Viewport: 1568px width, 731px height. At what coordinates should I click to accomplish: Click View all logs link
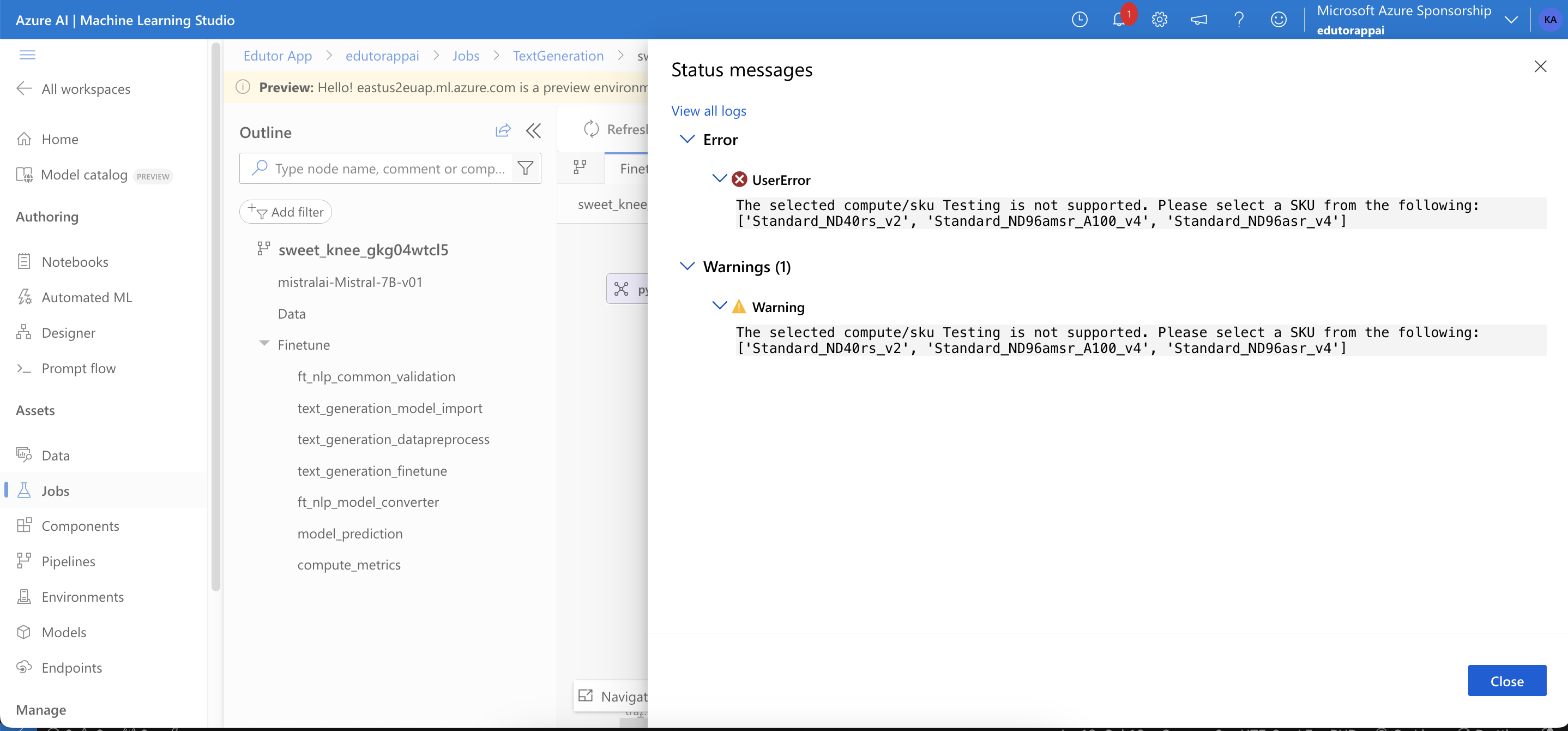pos(709,110)
